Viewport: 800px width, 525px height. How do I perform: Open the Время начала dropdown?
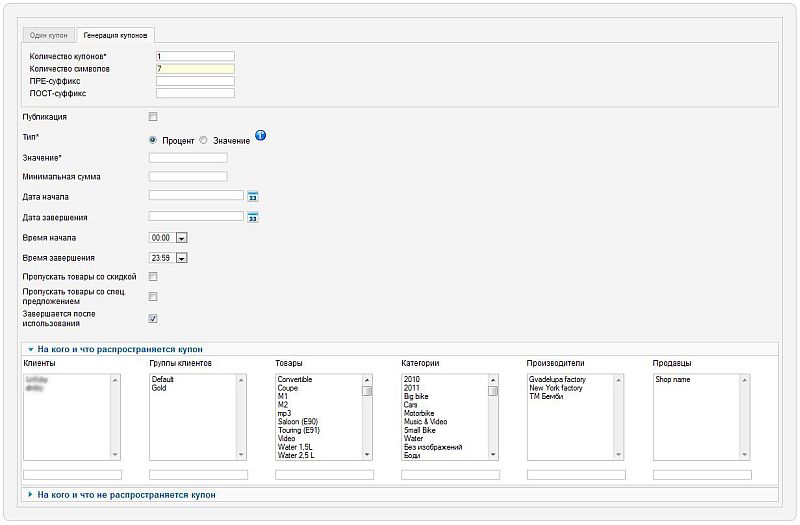[181, 238]
